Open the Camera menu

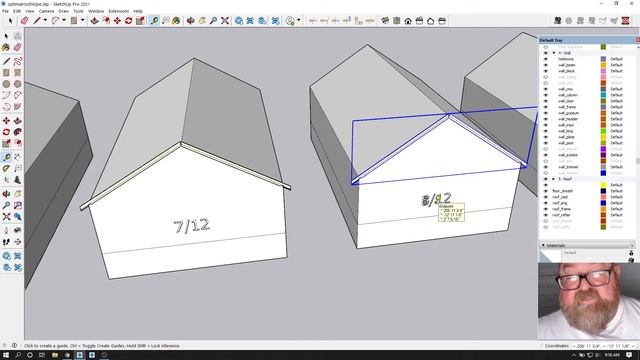click(x=46, y=11)
